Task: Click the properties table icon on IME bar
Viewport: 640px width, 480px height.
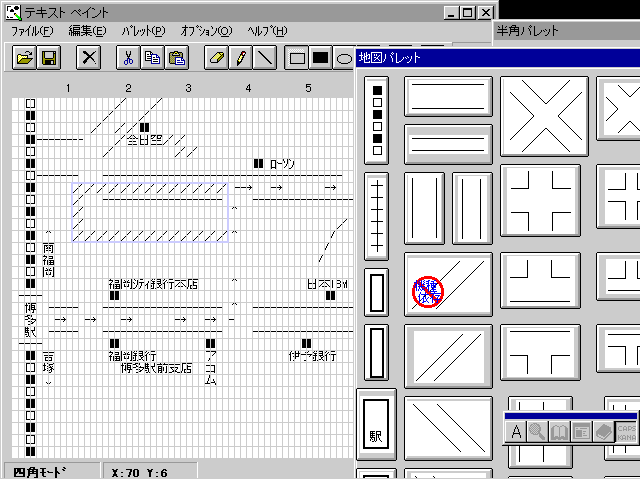Action: coord(580,431)
